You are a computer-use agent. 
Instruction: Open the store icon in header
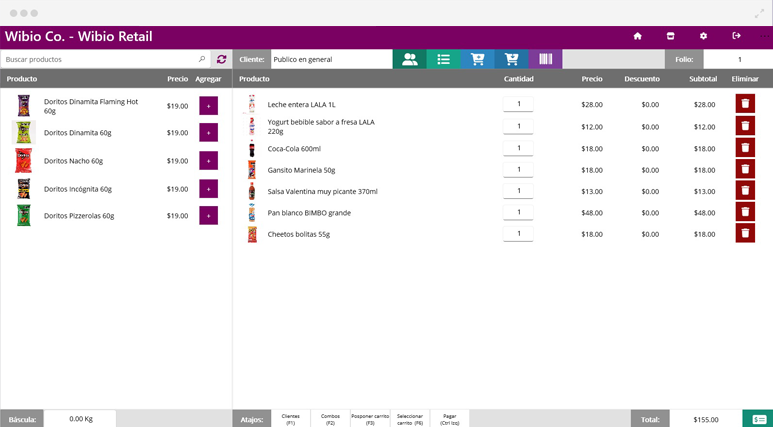point(670,36)
